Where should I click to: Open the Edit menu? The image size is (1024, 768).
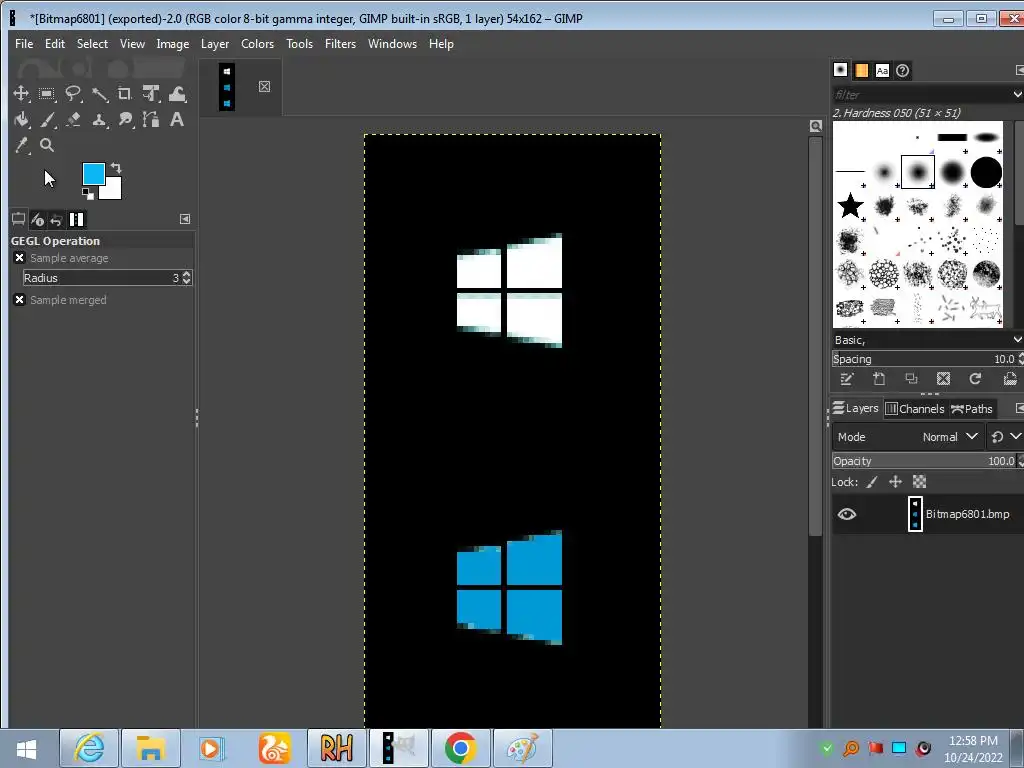coord(55,44)
